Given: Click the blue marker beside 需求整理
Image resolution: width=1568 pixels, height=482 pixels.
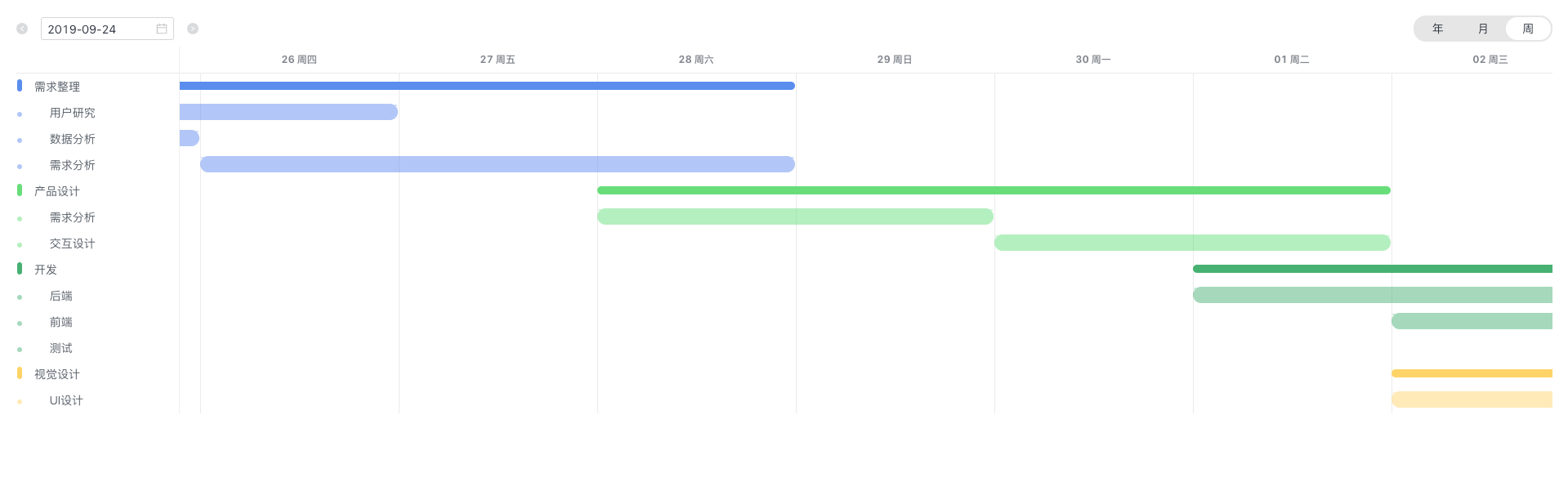Looking at the screenshot, I should [20, 86].
